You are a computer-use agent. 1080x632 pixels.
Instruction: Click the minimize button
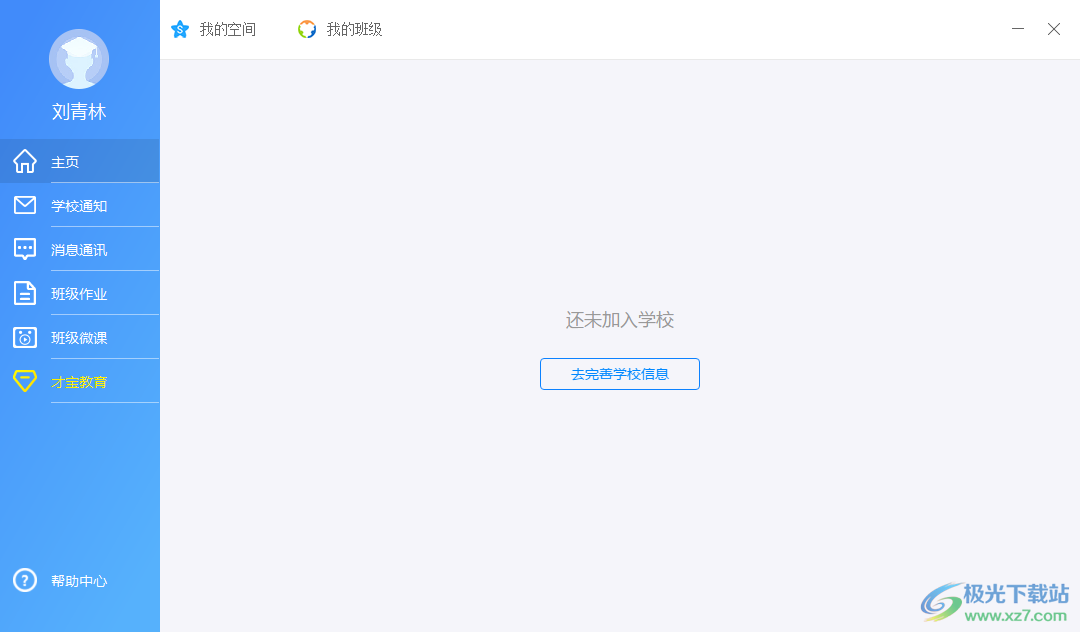point(1017,29)
